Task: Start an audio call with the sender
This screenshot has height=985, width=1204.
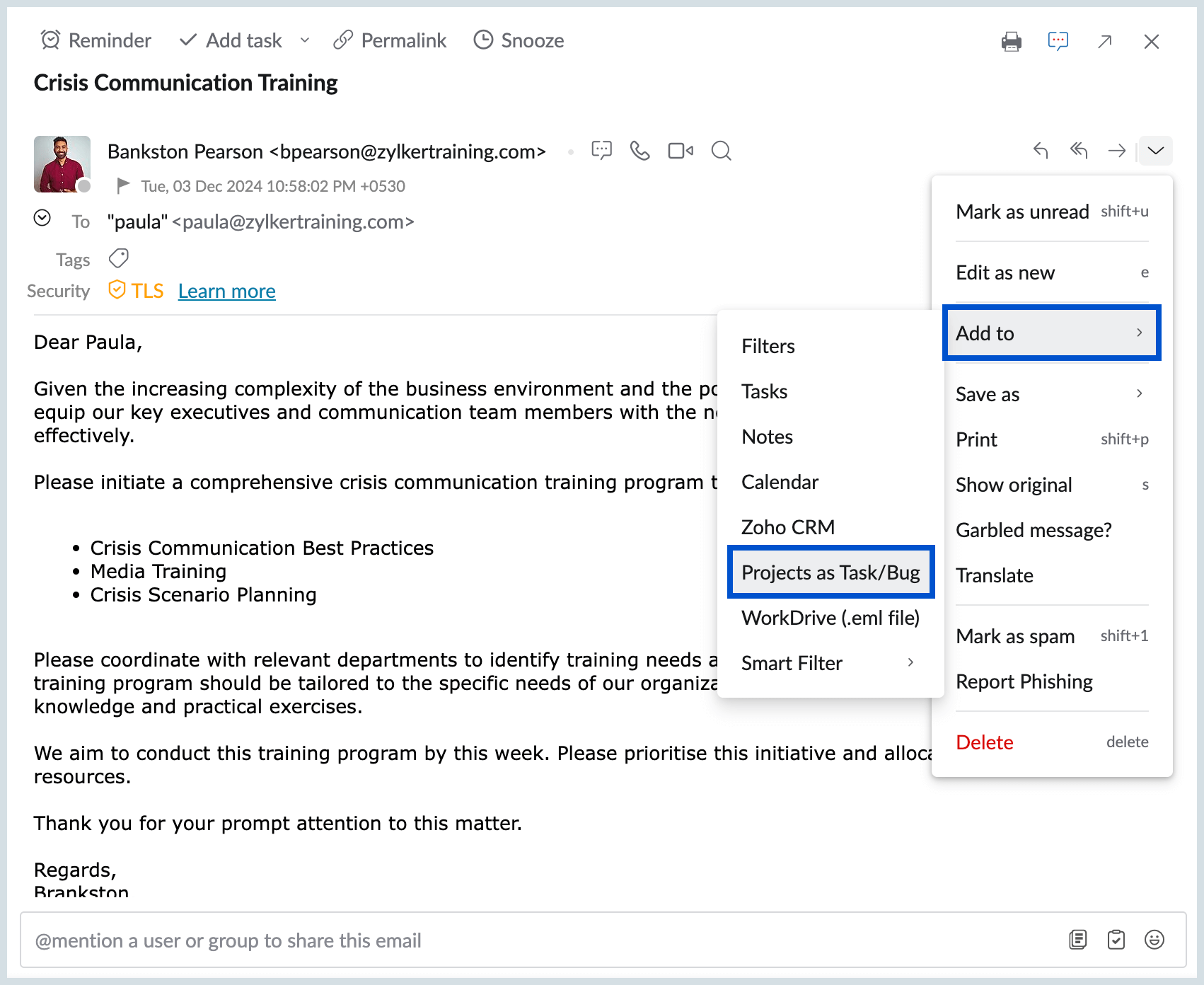Action: coord(639,151)
